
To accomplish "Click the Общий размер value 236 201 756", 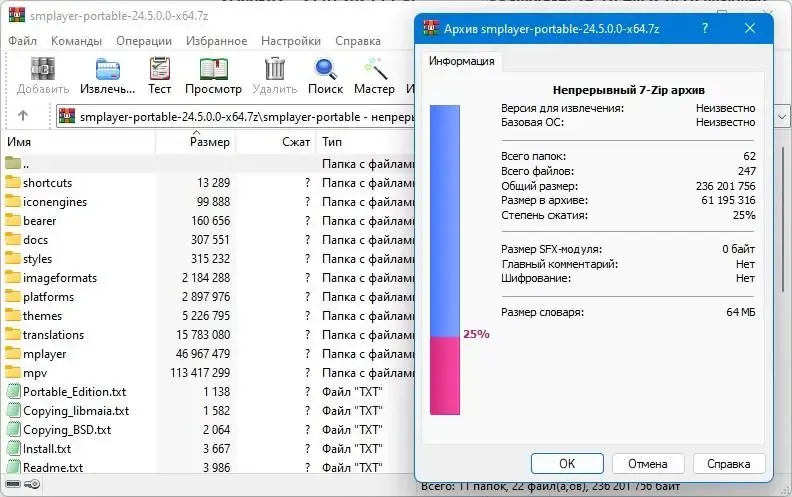I will tap(725, 186).
